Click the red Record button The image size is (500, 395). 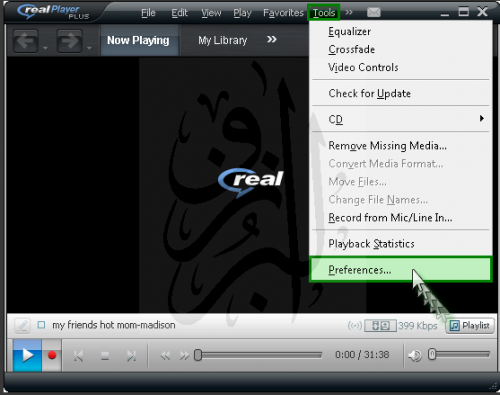[52, 355]
